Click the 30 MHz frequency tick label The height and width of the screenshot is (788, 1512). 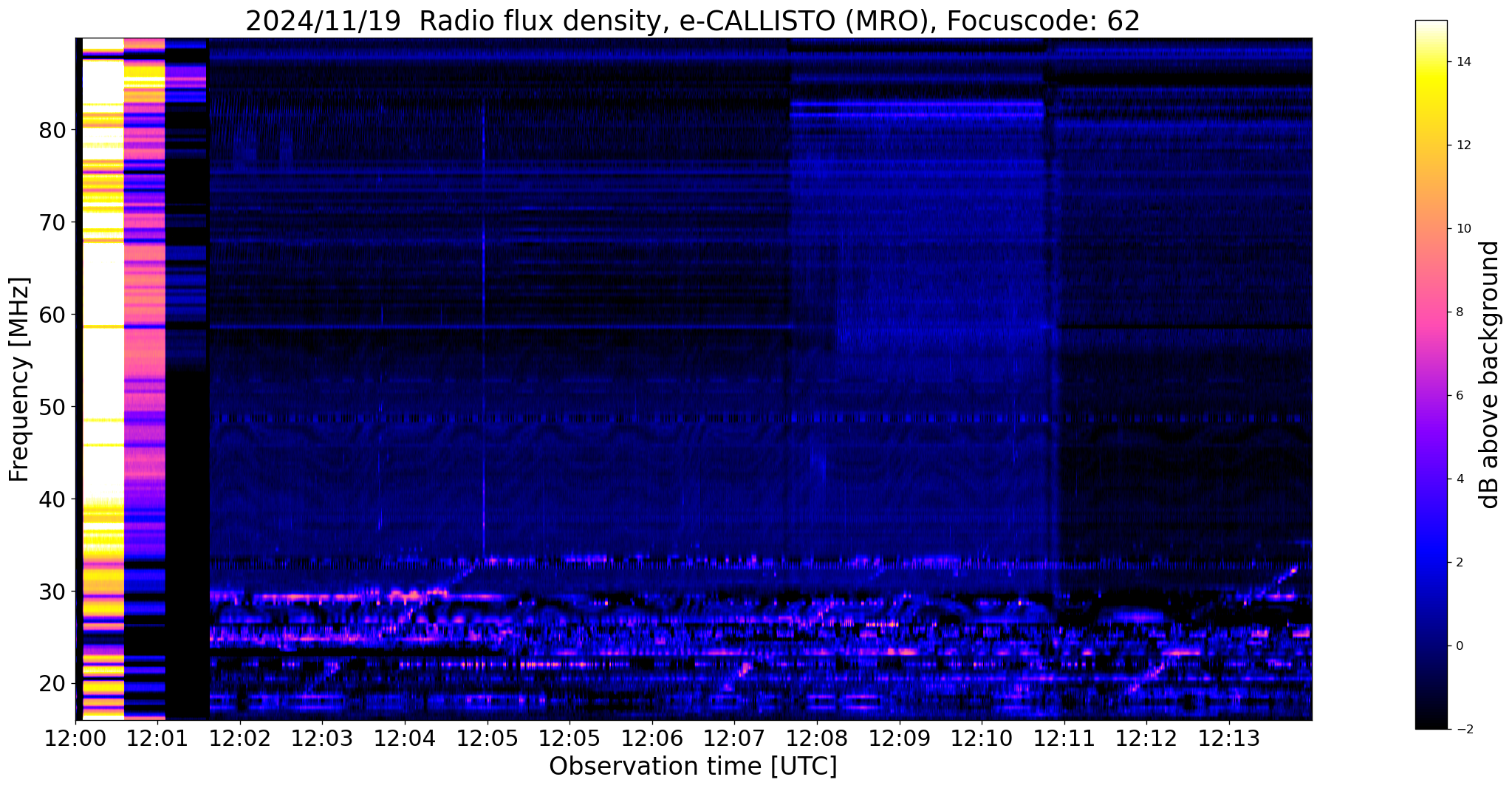52,592
